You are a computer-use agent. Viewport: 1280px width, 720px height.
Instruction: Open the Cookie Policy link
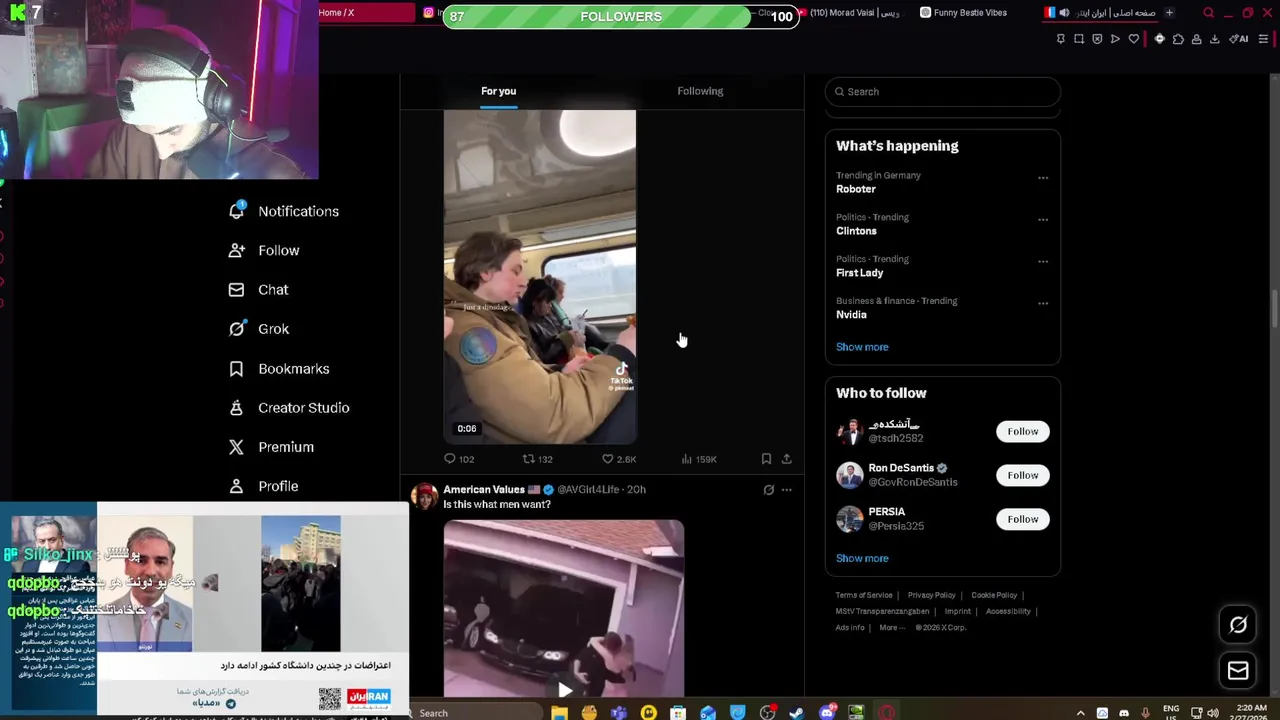[994, 596]
